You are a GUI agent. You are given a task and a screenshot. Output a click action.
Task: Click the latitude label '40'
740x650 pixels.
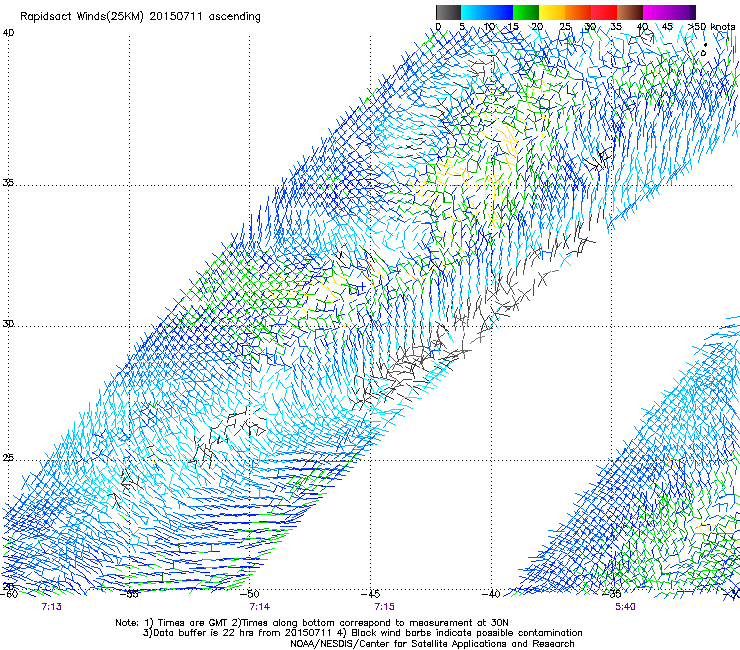coord(8,33)
